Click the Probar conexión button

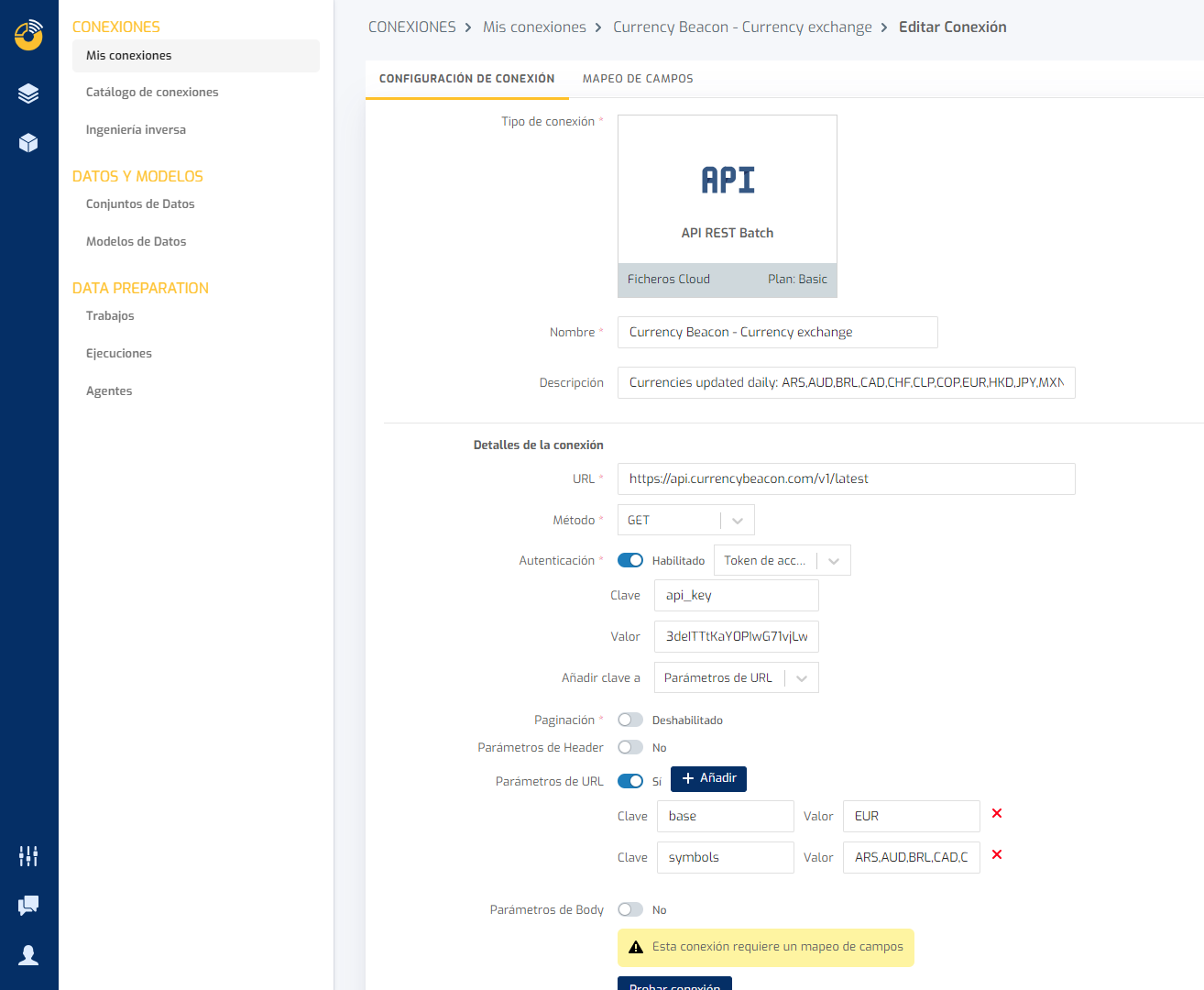[674, 984]
